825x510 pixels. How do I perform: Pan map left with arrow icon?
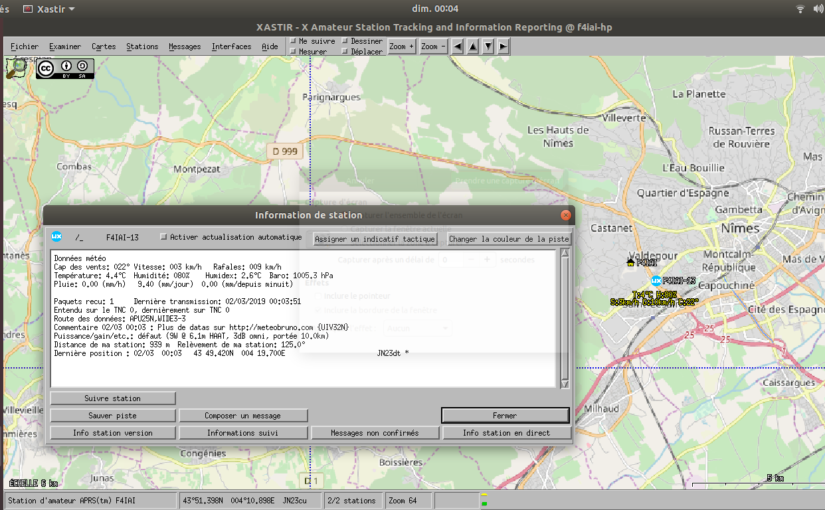458,46
